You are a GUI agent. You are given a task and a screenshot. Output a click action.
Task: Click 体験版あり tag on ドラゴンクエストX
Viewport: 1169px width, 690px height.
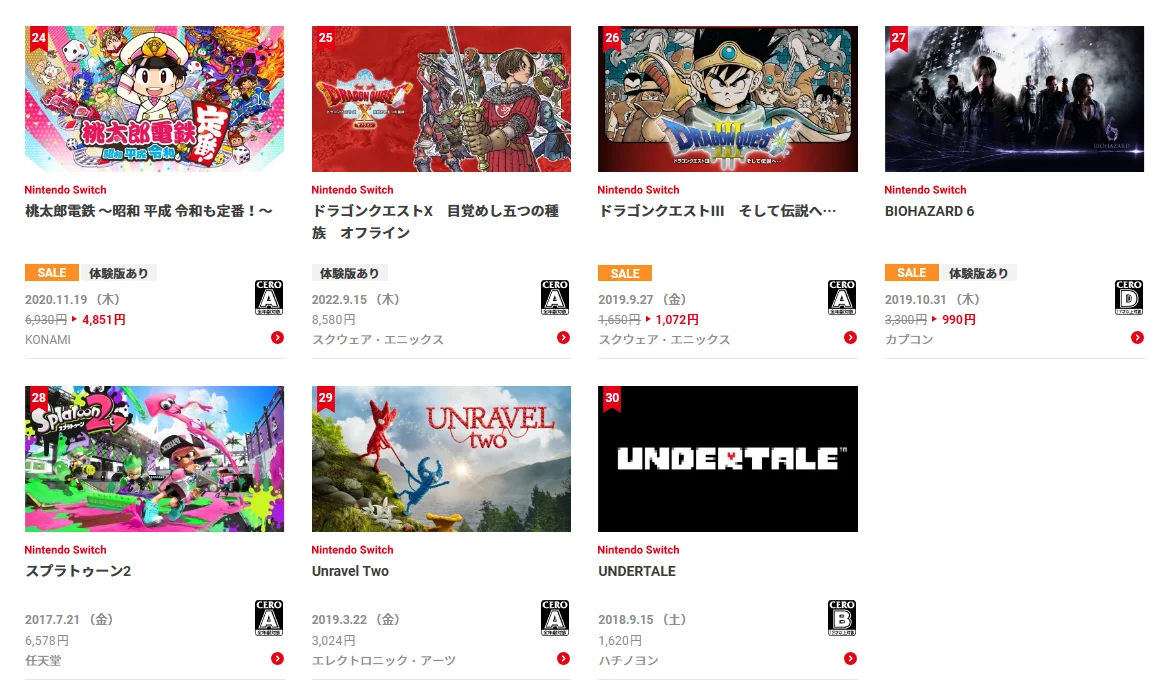(x=350, y=273)
